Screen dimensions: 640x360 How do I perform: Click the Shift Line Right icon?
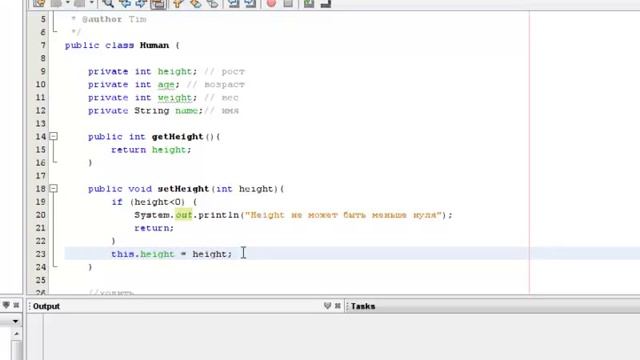[250, 4]
